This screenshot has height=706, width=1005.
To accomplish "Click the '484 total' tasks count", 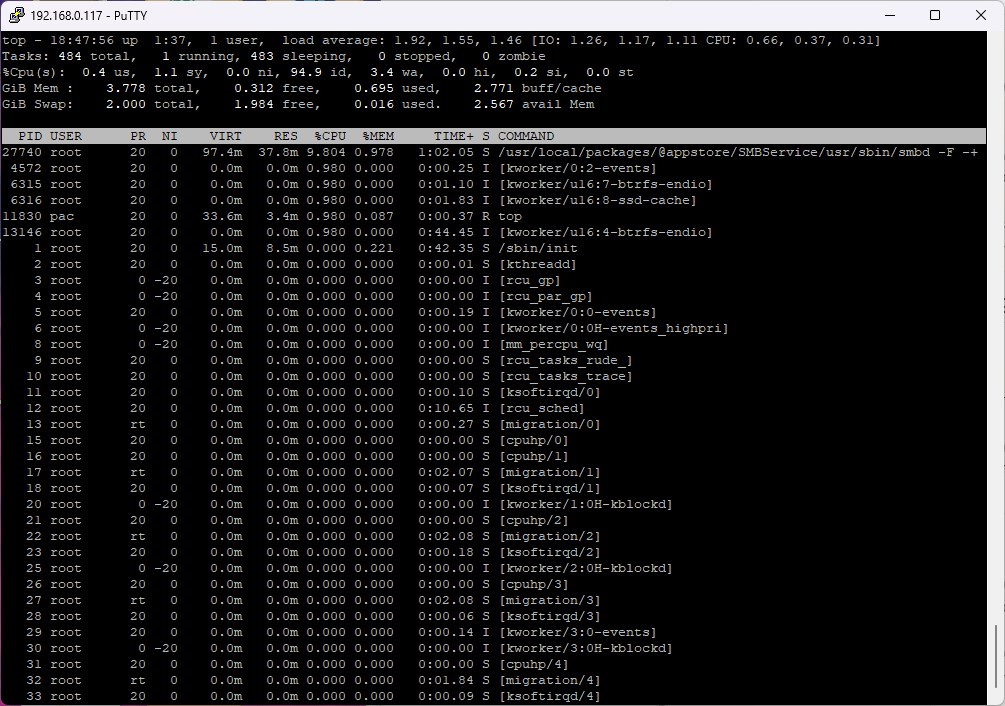I will 94,56.
